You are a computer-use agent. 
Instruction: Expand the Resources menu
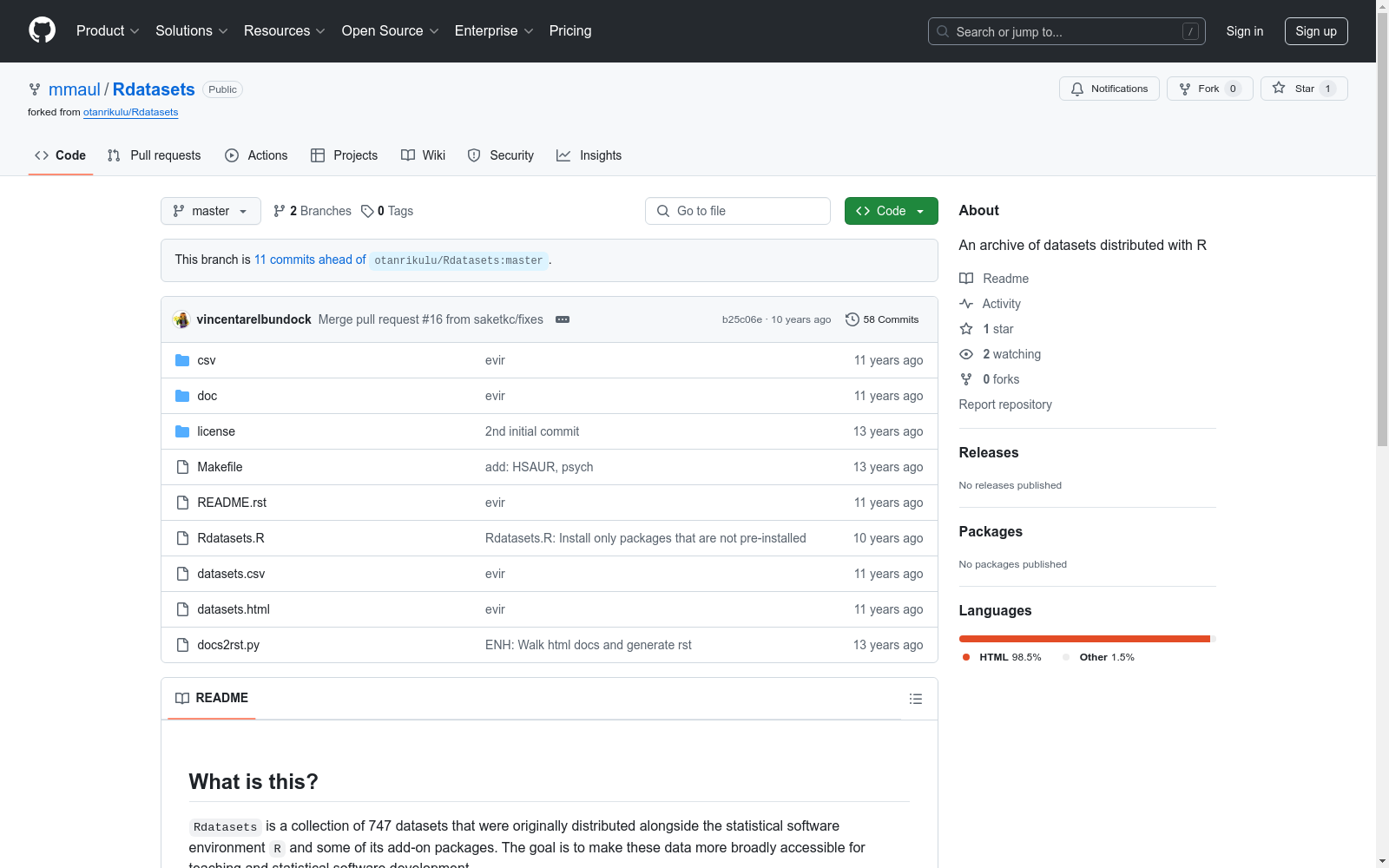(x=285, y=30)
